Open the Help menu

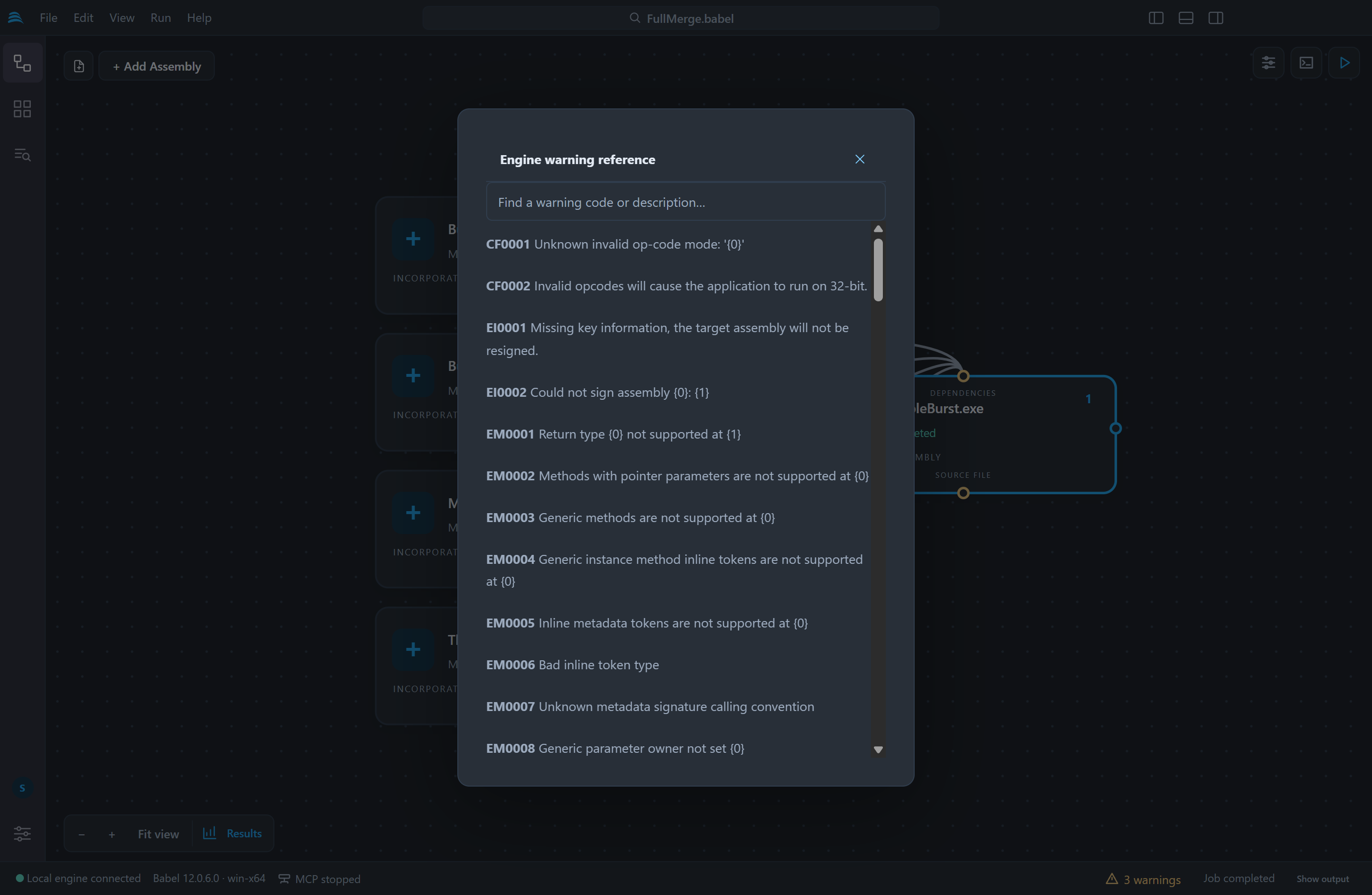(199, 18)
